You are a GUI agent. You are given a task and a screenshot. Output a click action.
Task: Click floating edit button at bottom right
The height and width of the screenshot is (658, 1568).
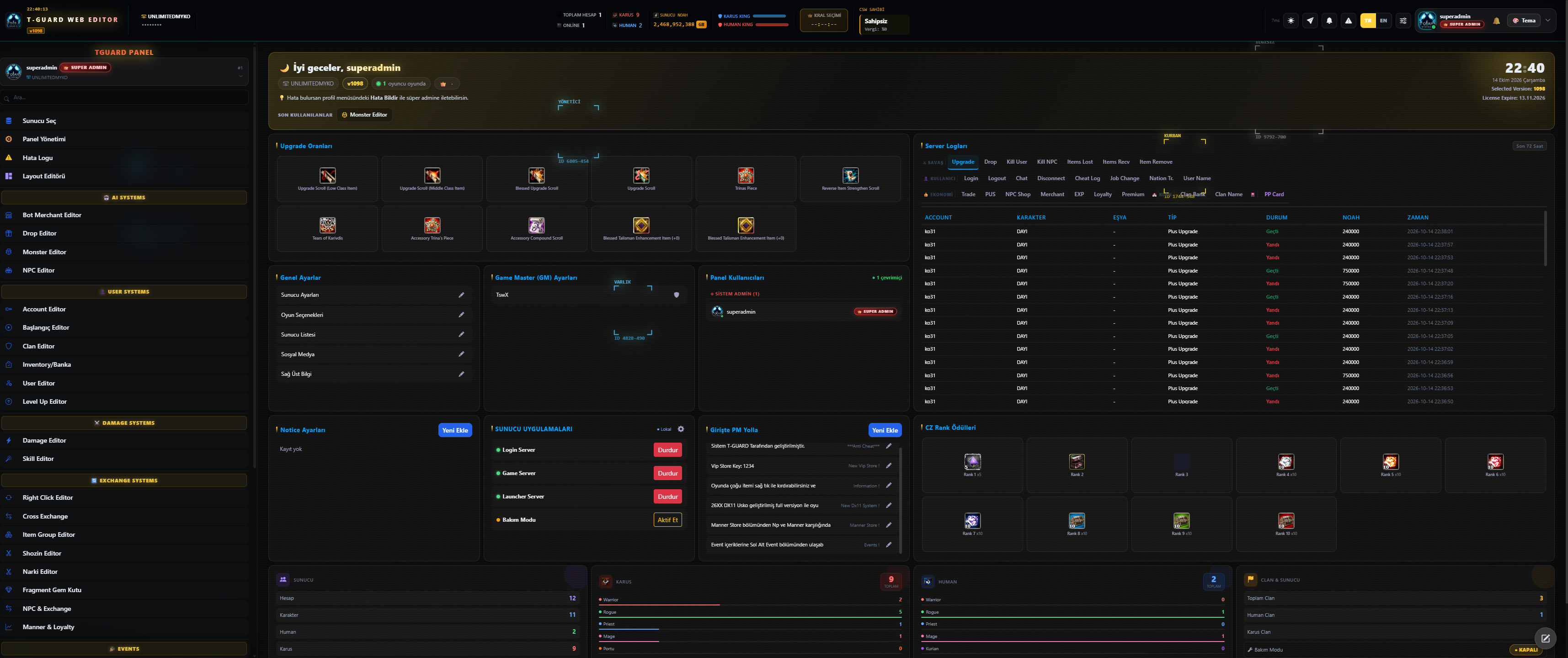coord(1545,638)
